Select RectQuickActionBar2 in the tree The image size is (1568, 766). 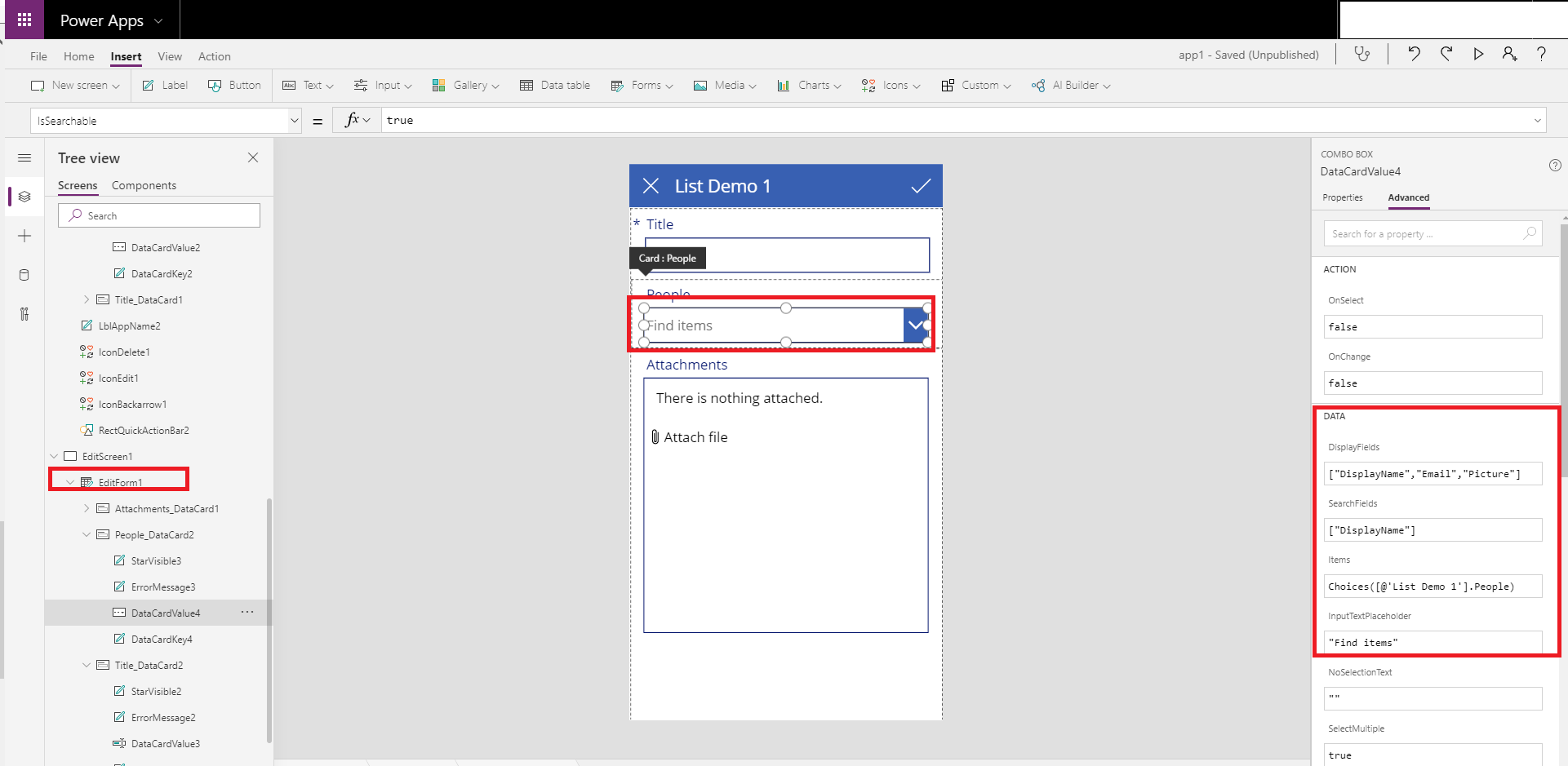144,430
